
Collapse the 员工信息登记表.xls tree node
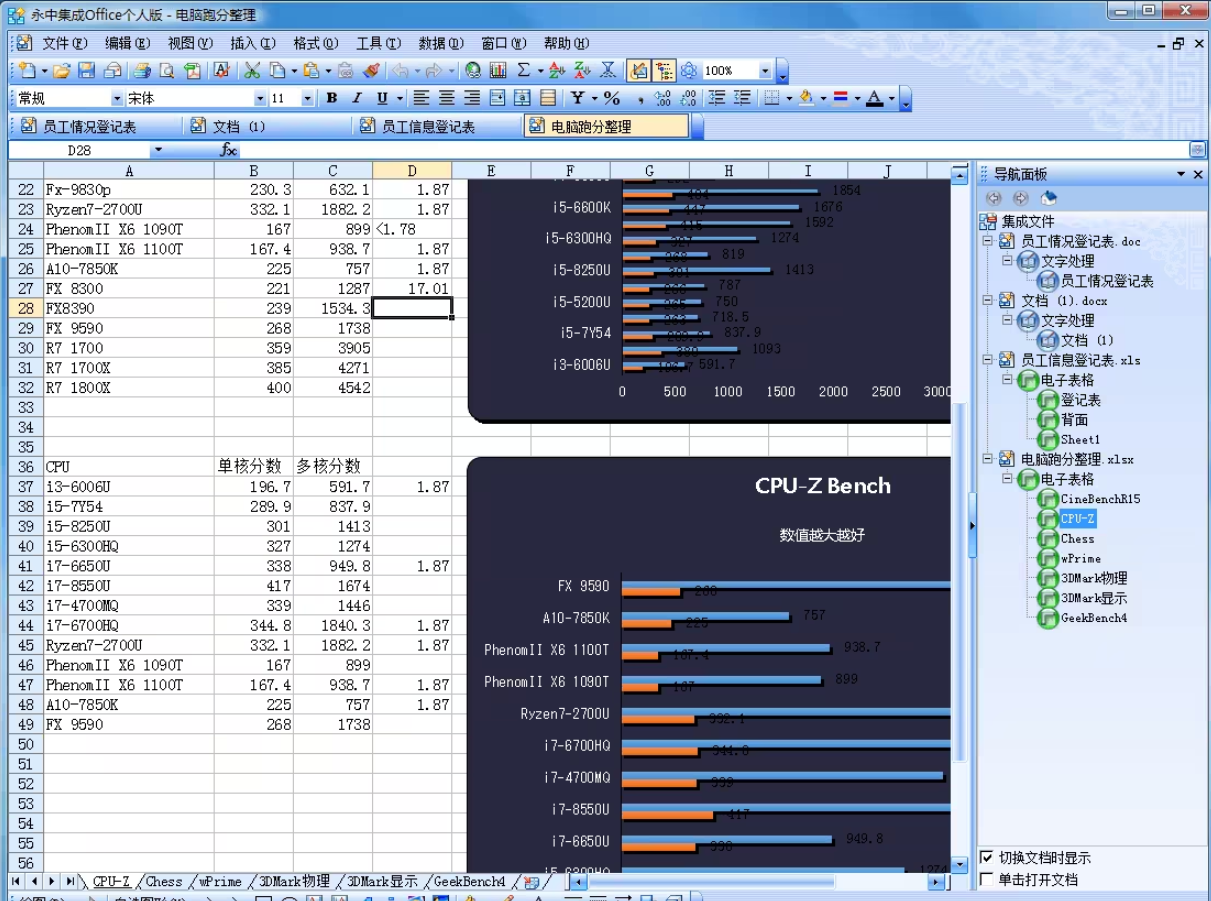pos(987,360)
